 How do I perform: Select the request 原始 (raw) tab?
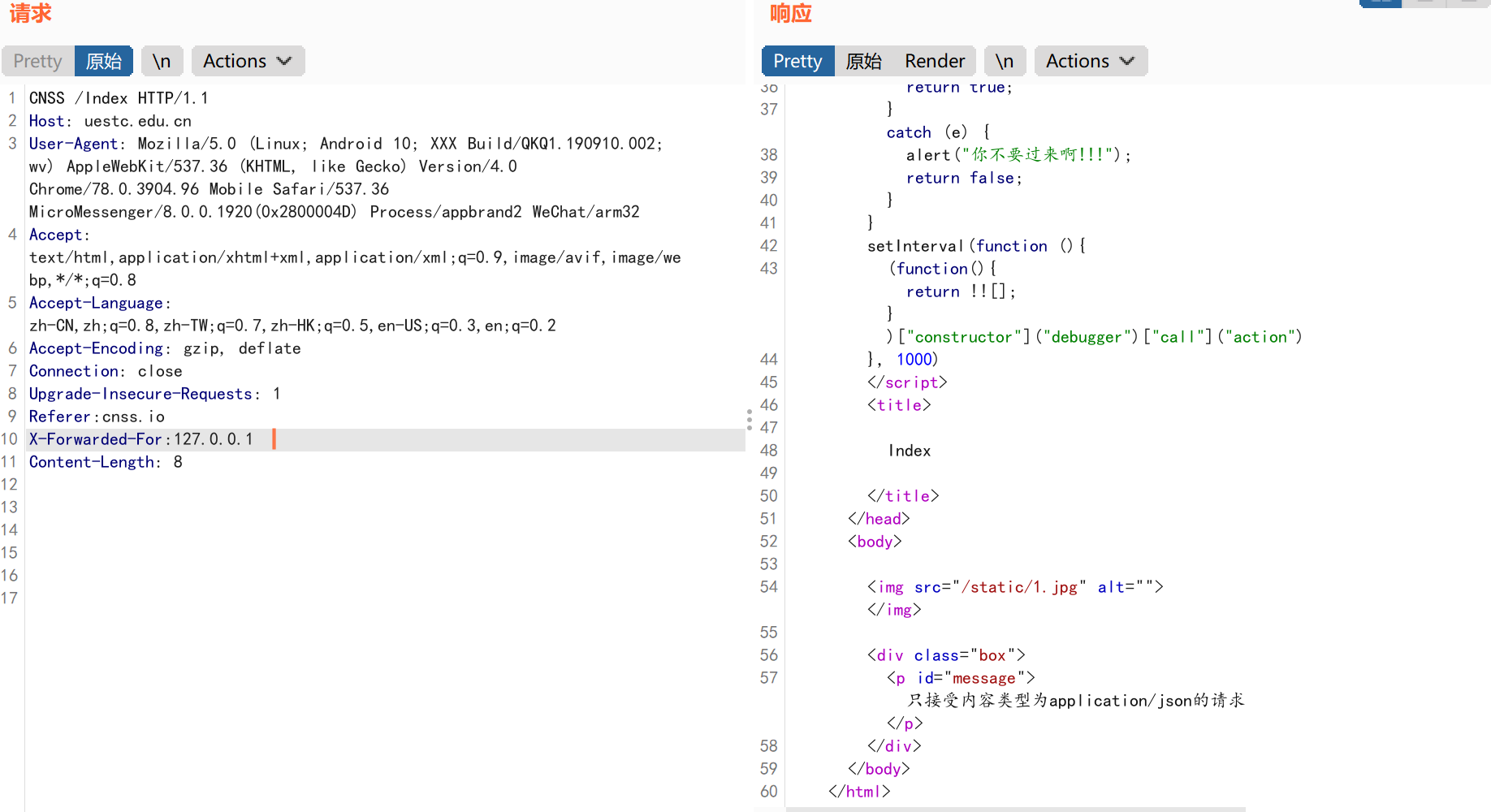[x=104, y=61]
